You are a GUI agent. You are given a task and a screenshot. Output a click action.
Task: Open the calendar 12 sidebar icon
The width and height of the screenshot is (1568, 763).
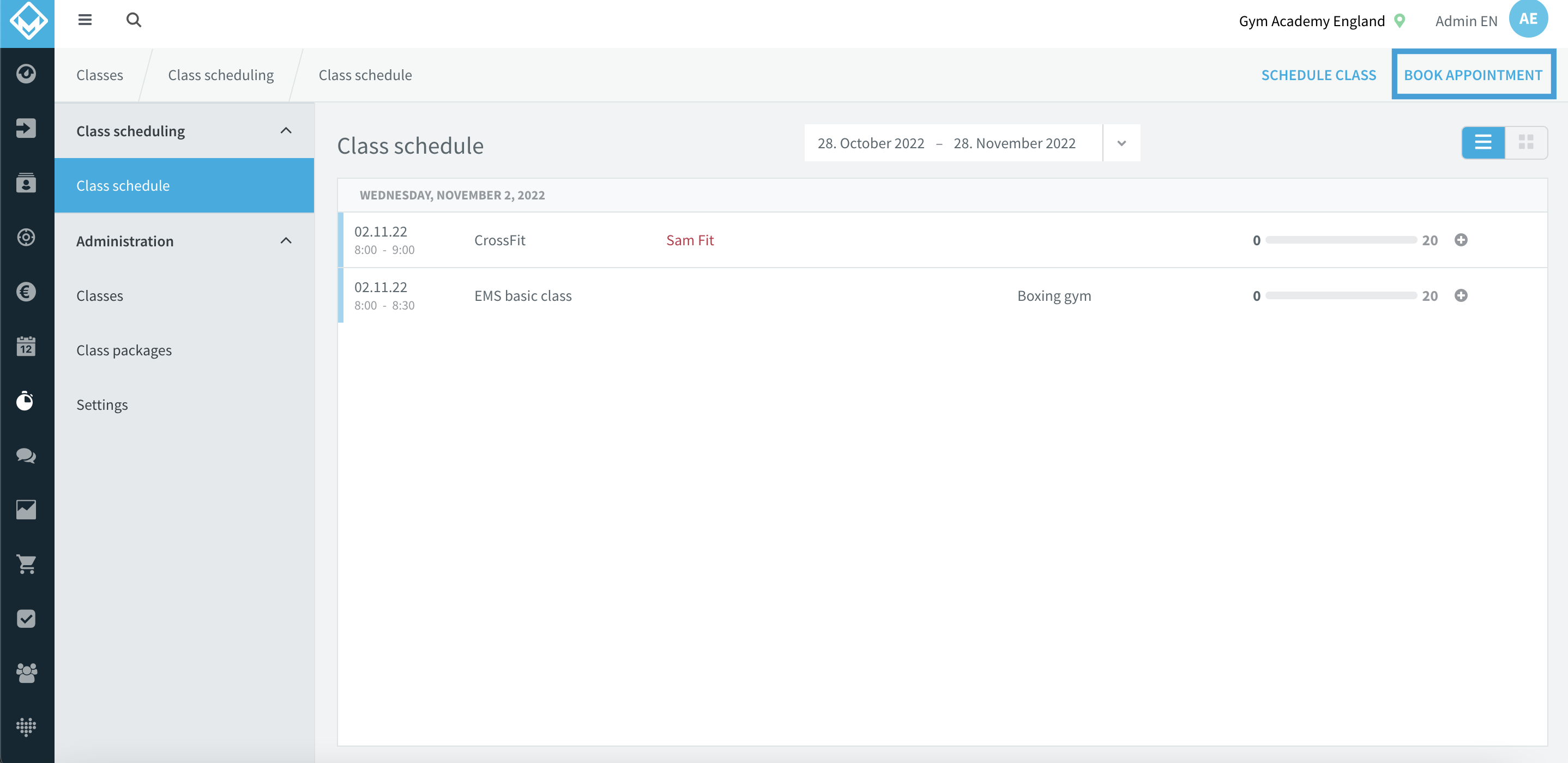point(26,346)
